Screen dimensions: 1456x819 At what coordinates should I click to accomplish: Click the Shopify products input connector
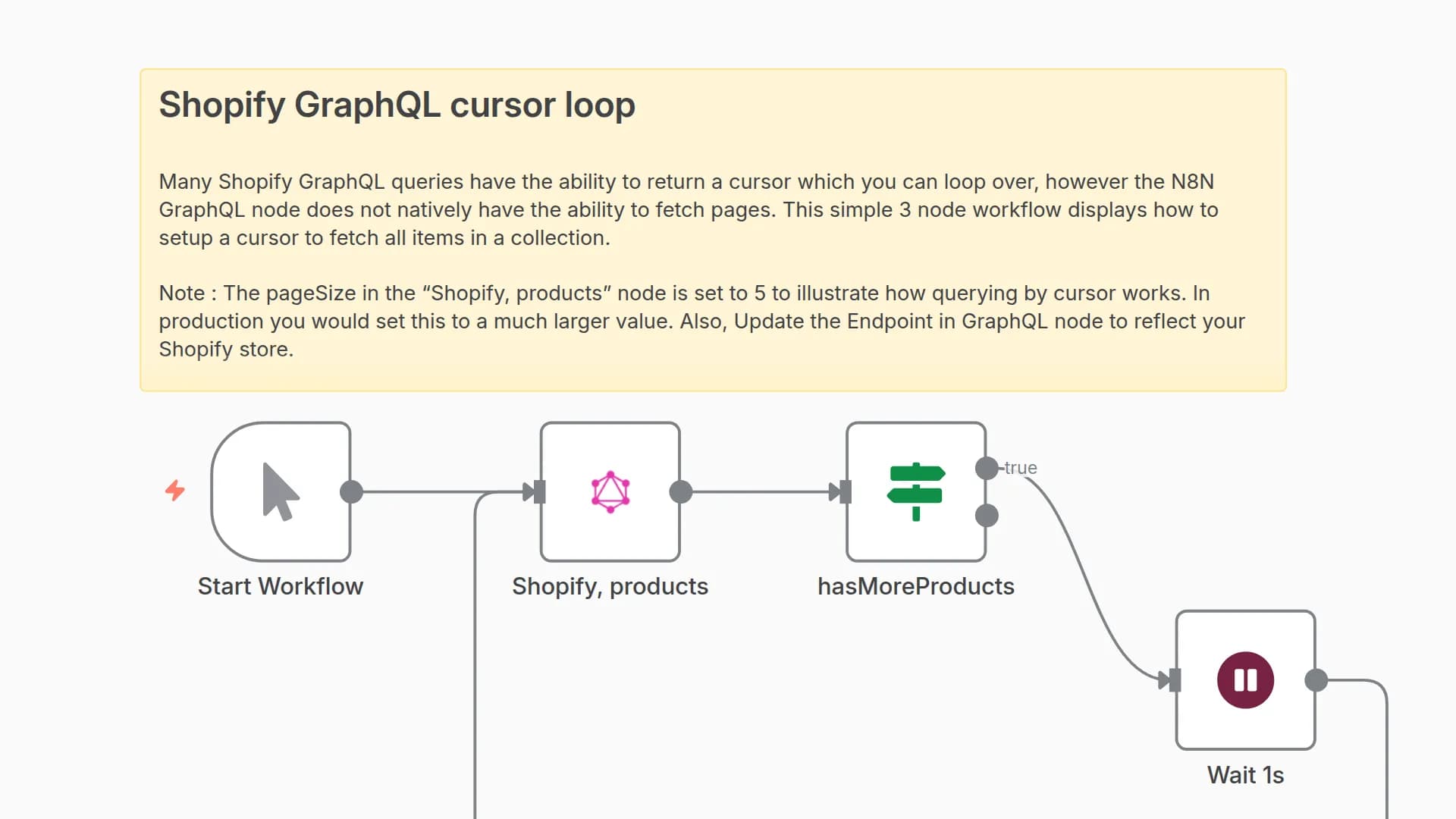tap(539, 492)
